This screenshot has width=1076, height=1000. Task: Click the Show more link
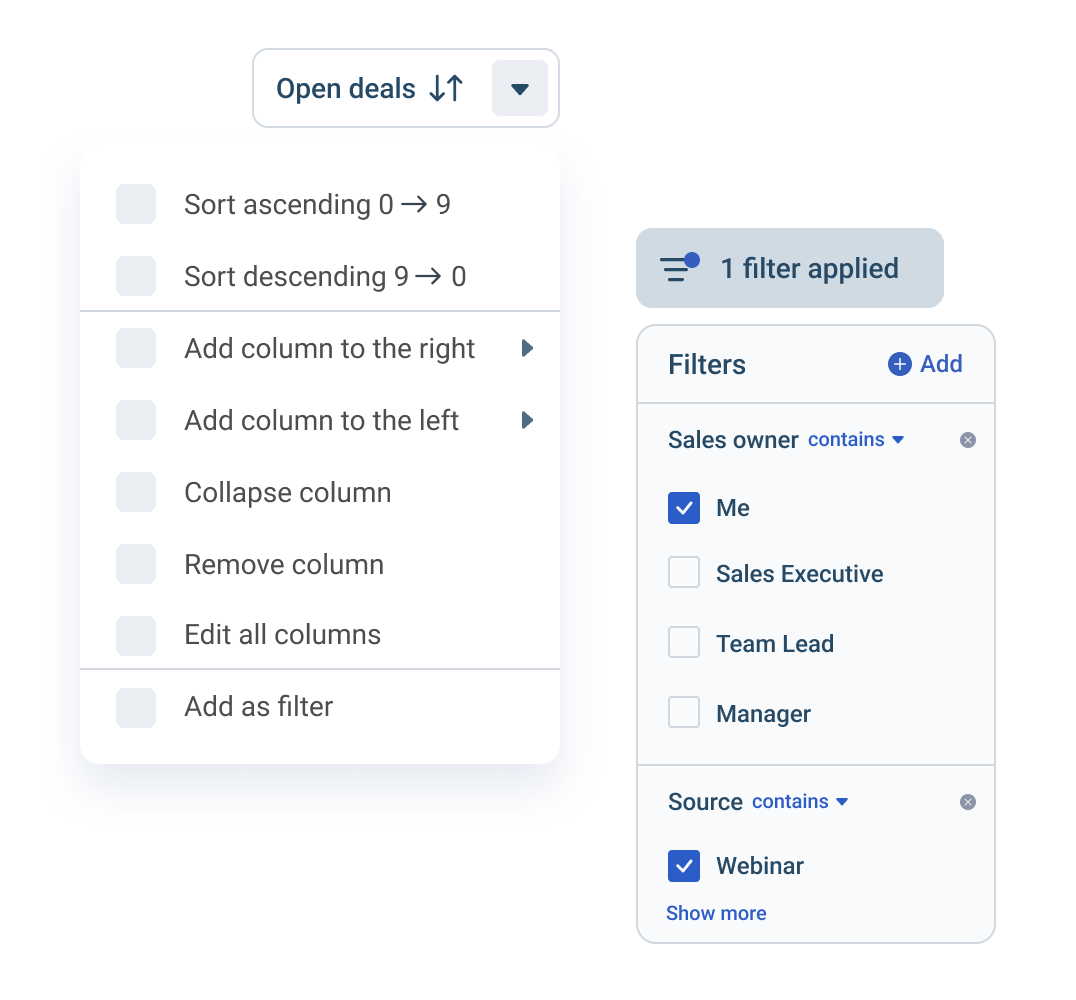[x=716, y=913]
